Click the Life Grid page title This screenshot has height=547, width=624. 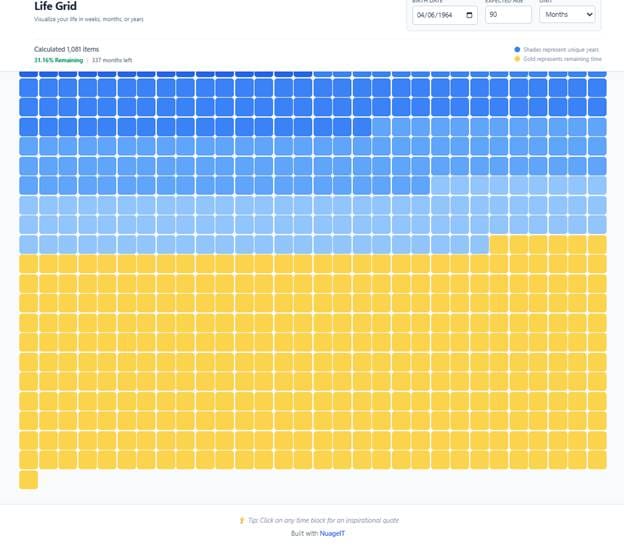(x=56, y=7)
